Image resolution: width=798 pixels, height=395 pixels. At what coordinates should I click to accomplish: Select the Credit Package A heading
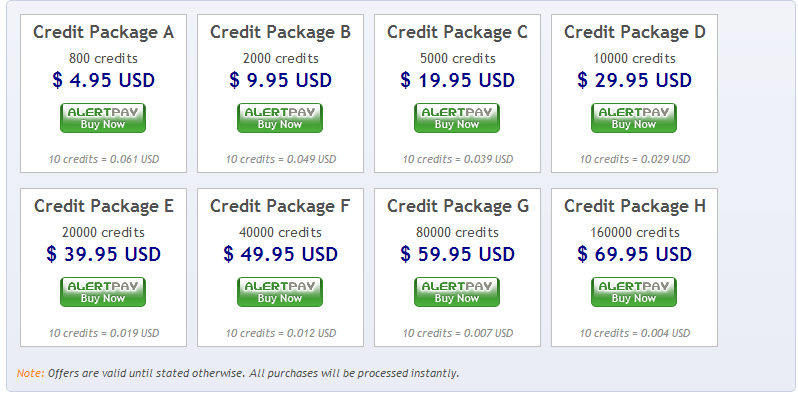(103, 33)
